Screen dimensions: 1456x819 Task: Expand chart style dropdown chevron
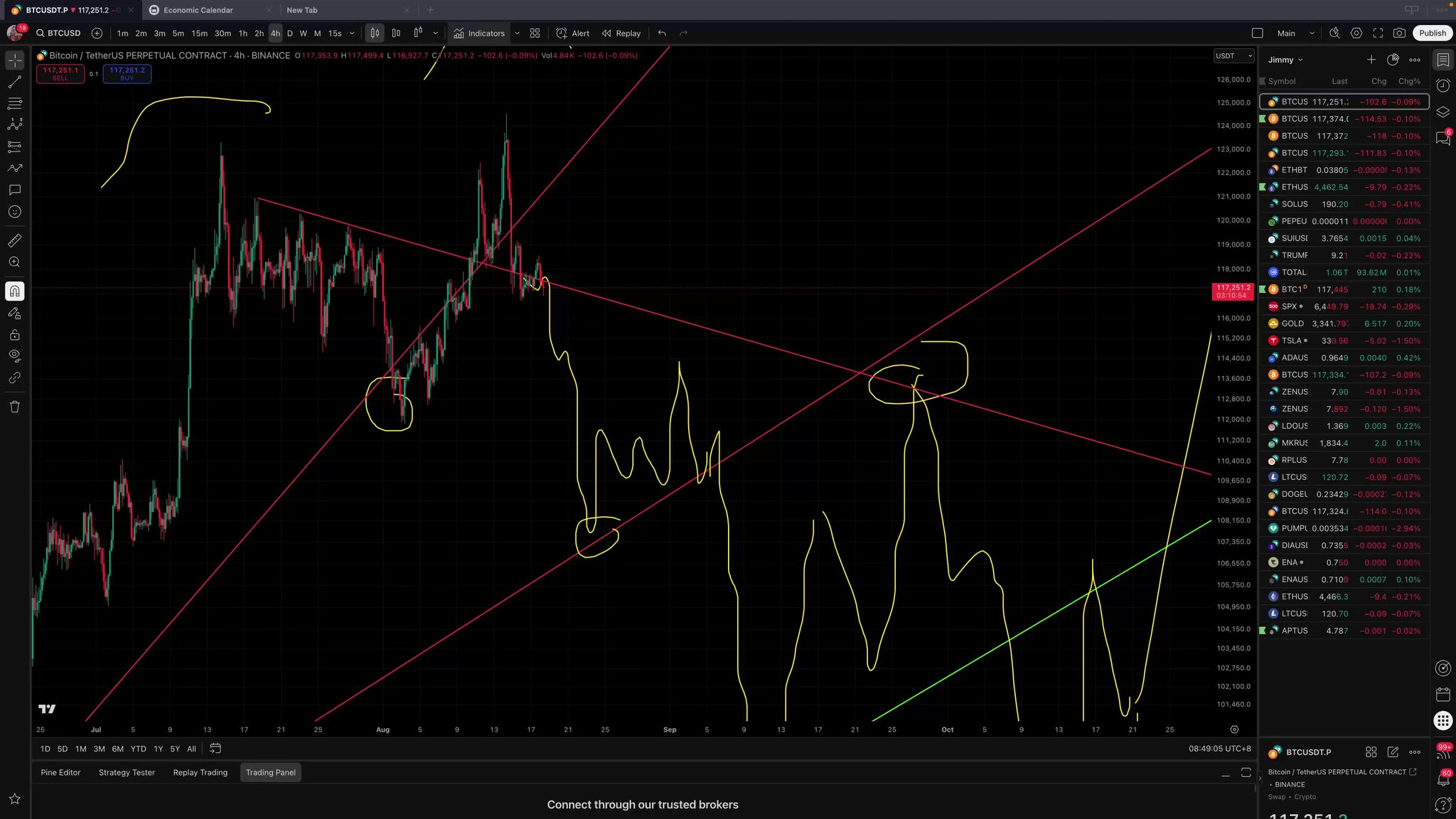436,33
